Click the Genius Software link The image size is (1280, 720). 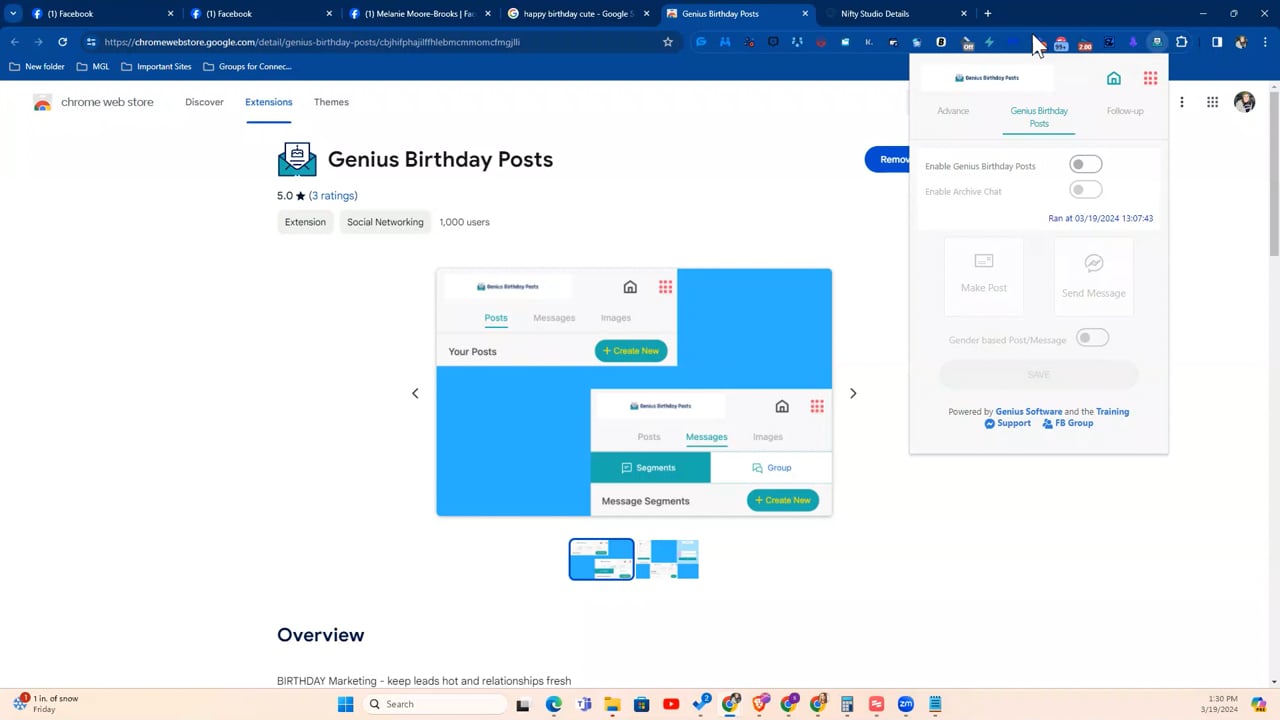1028,411
